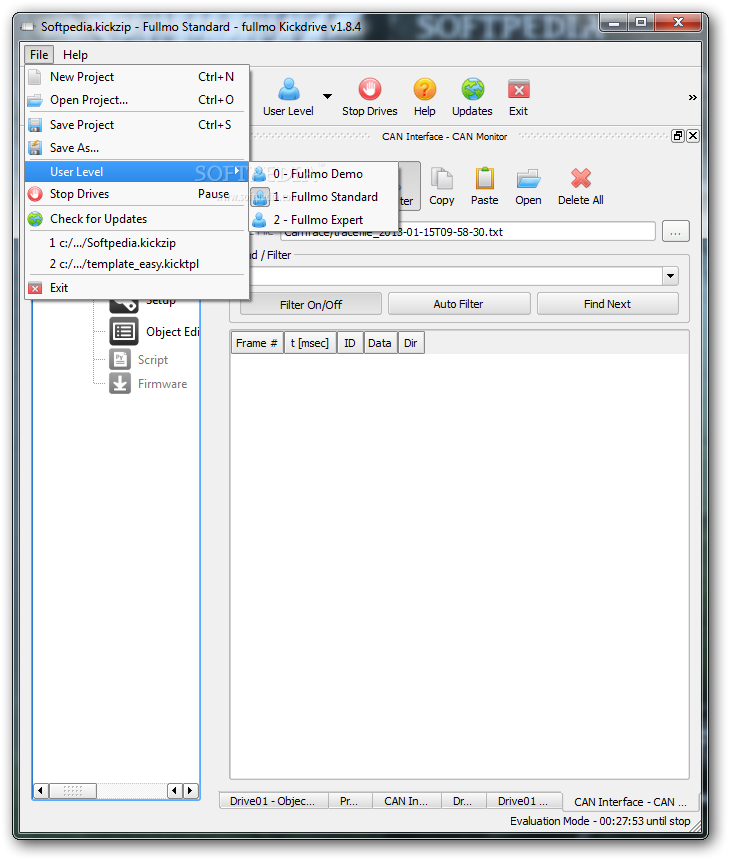The width and height of the screenshot is (729, 860).
Task: Click the Open folder icon in CAN Monitor
Action: (528, 178)
